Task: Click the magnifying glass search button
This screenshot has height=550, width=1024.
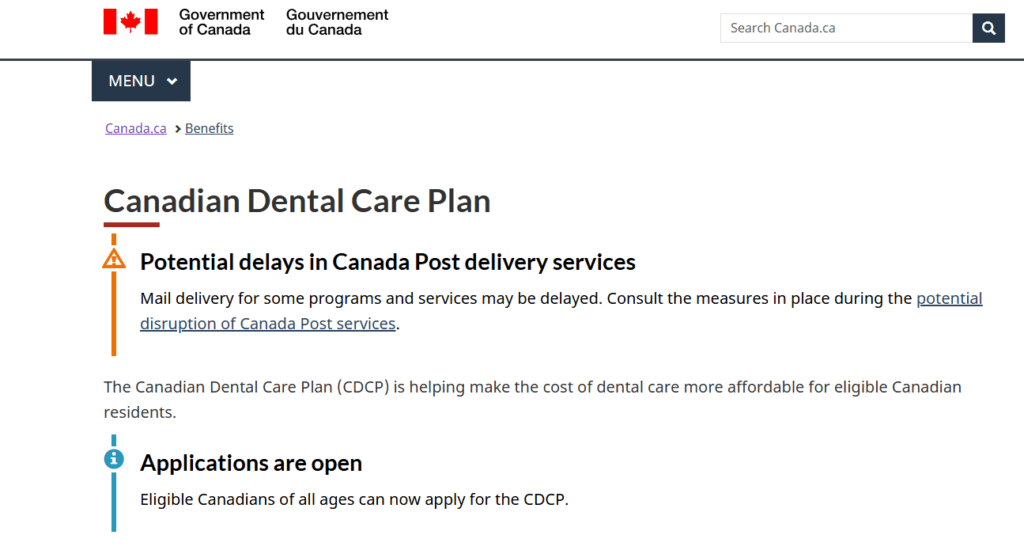Action: pos(988,28)
